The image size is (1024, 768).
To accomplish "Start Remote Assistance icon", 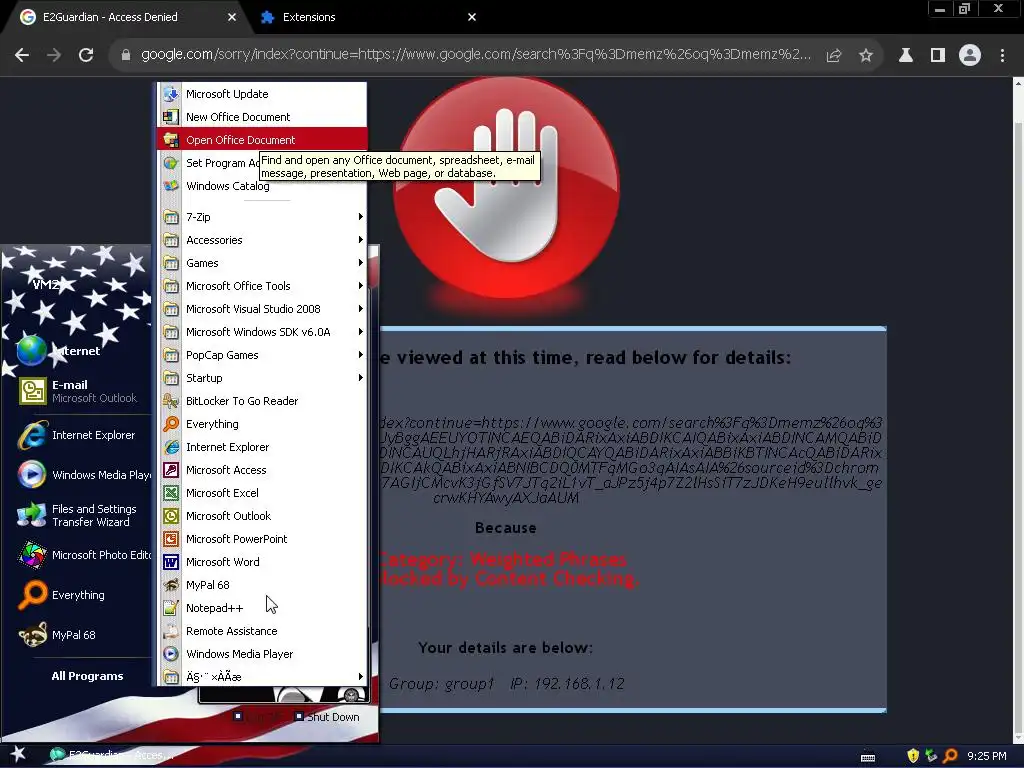I will [x=170, y=631].
